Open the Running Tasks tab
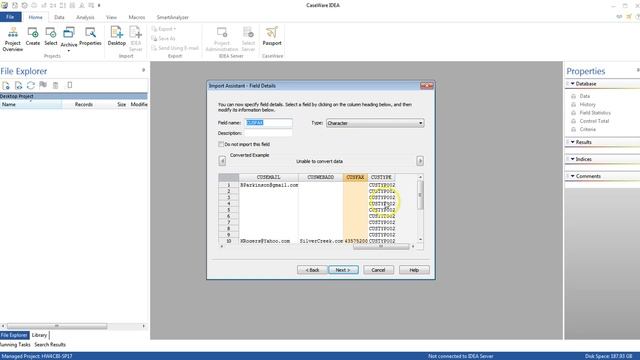 (x=15, y=344)
